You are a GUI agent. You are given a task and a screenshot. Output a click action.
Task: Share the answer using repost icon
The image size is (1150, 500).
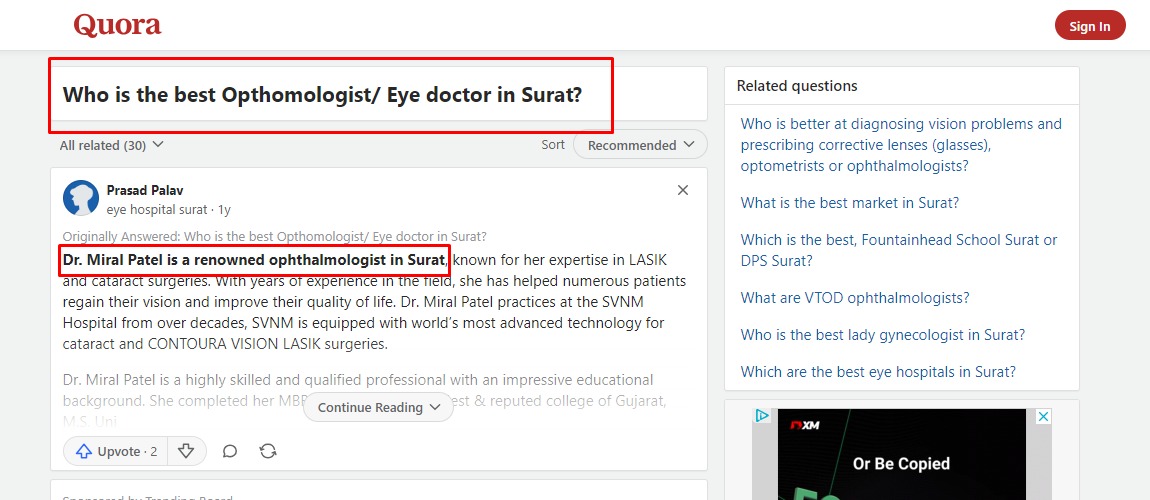pyautogui.click(x=268, y=451)
